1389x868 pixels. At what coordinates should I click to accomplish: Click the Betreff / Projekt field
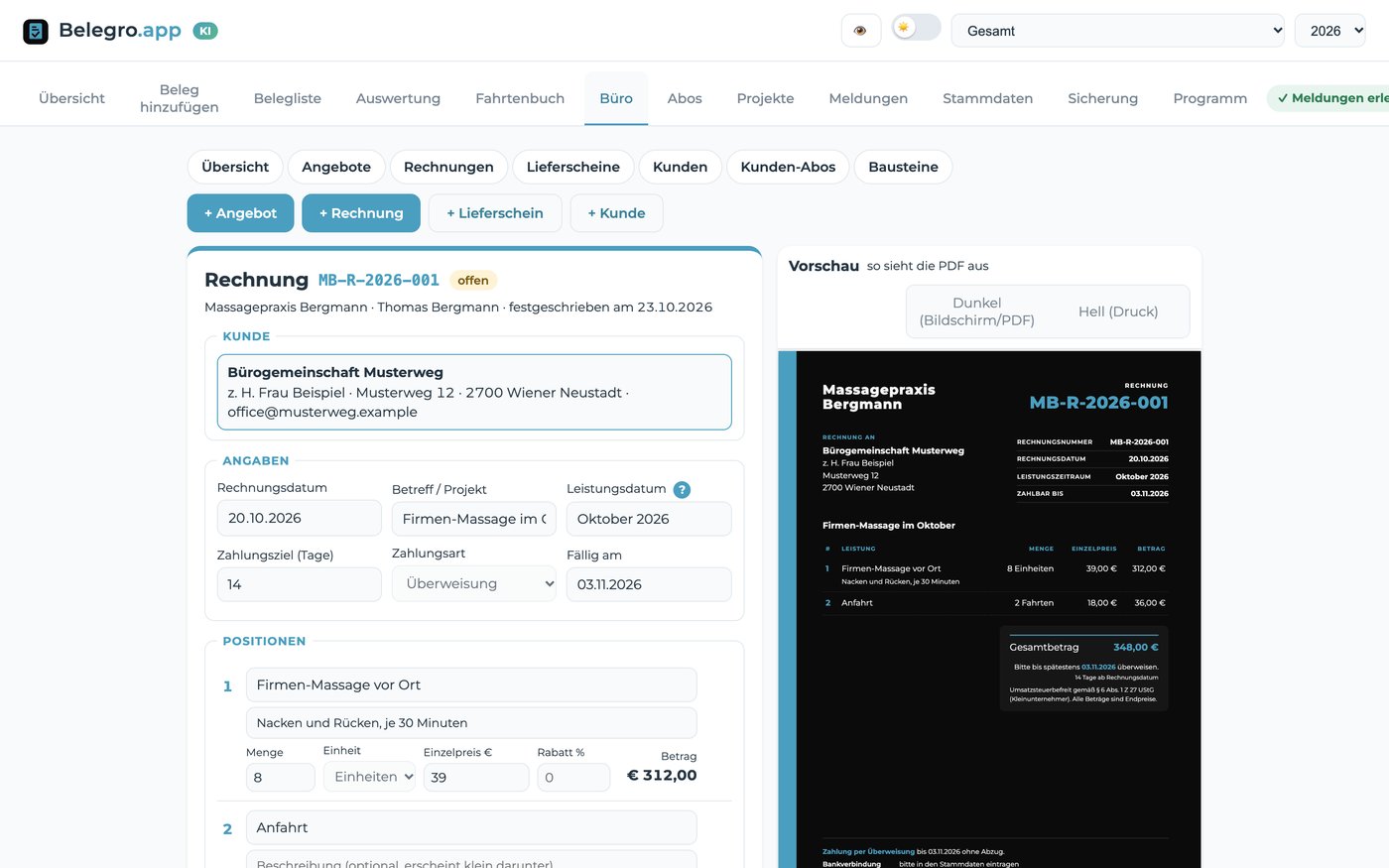474,519
